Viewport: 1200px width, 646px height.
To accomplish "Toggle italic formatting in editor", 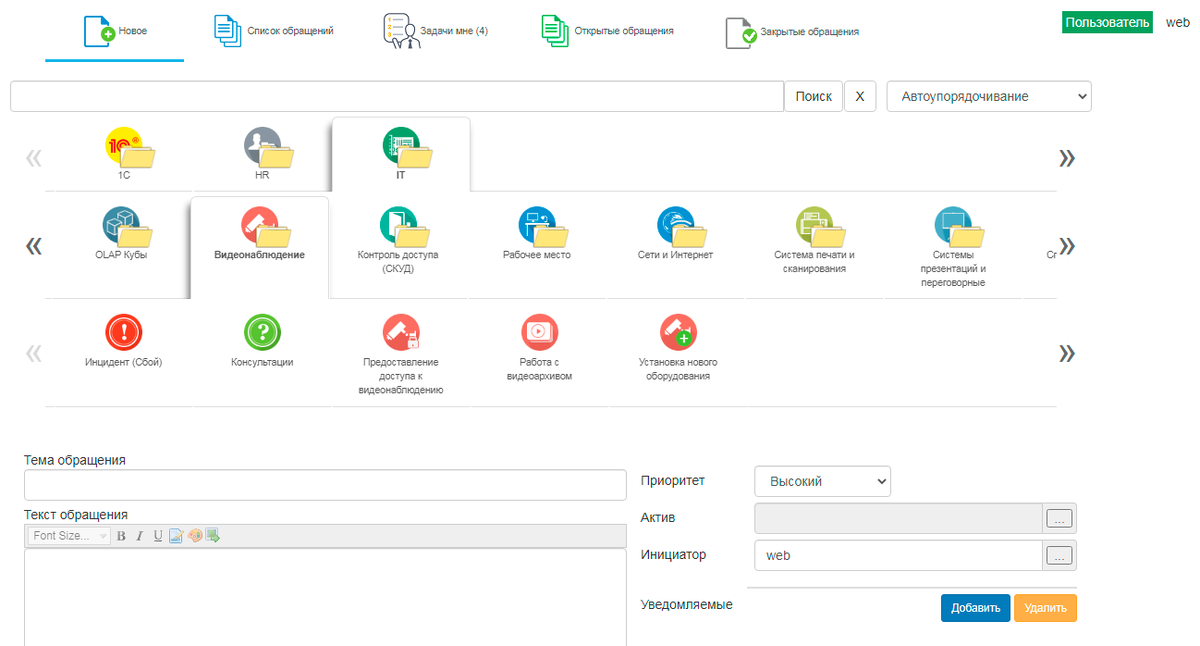I will (x=139, y=536).
